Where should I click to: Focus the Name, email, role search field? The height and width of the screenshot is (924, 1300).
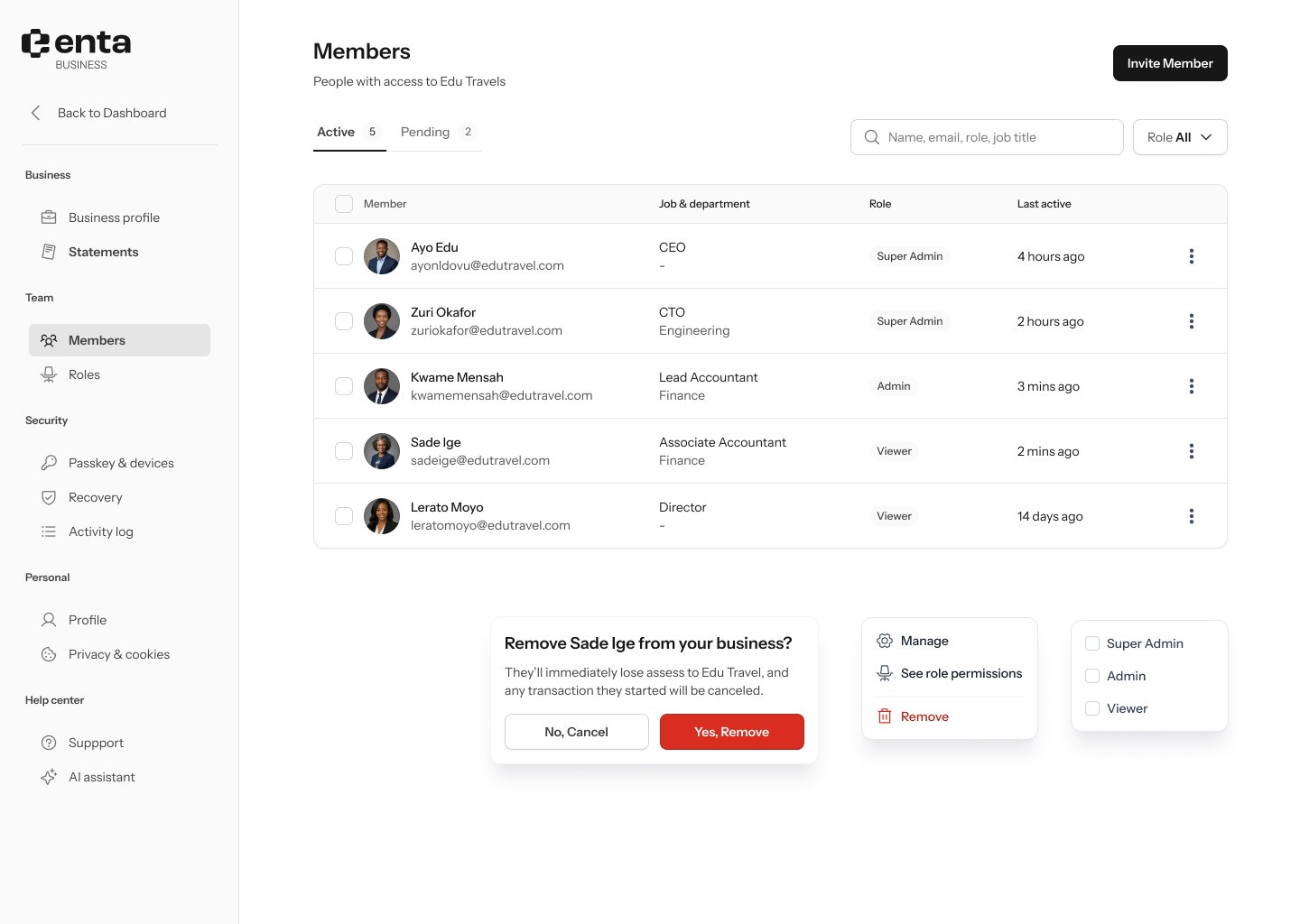tap(987, 137)
